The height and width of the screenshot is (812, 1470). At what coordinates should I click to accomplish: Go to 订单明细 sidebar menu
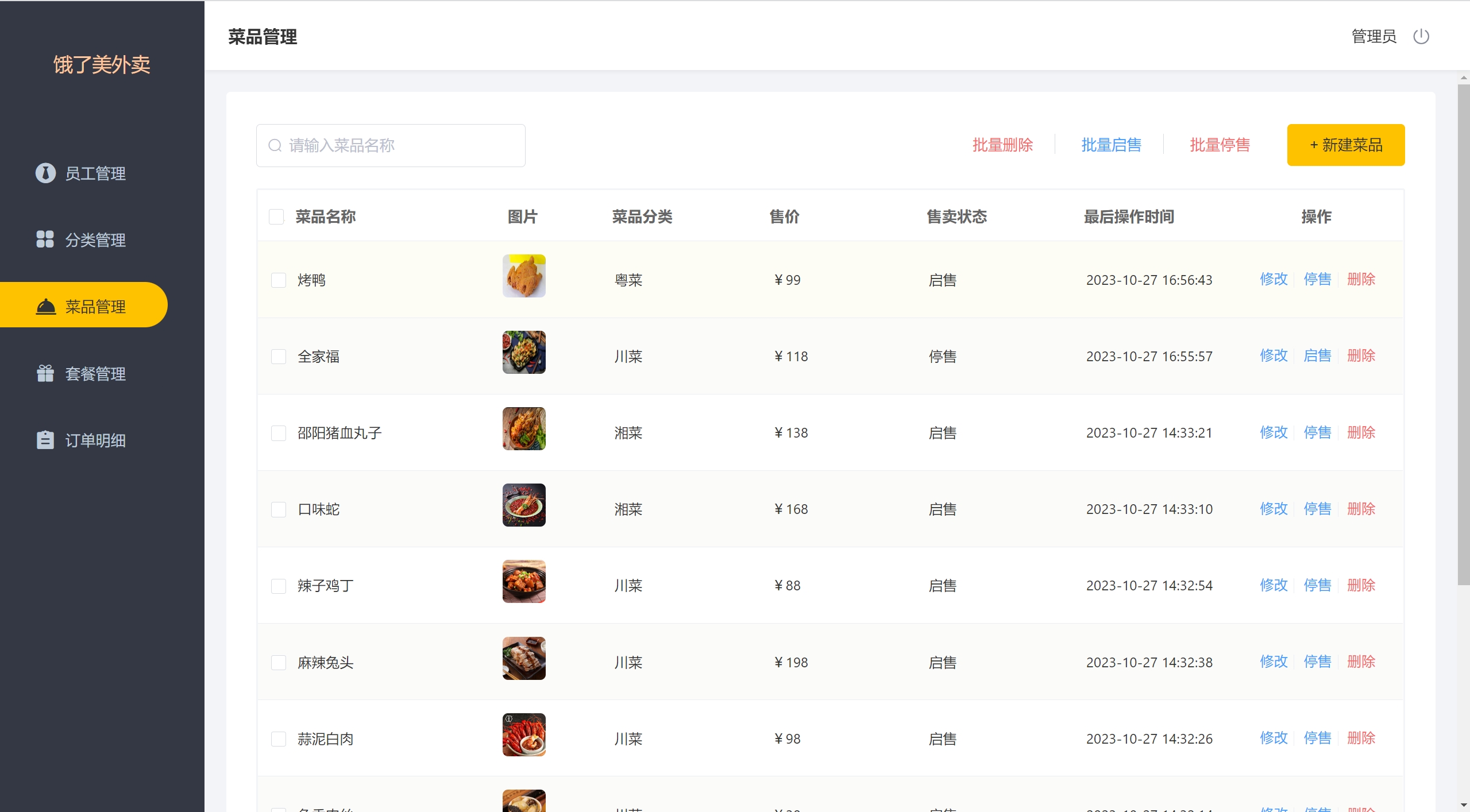tap(95, 440)
